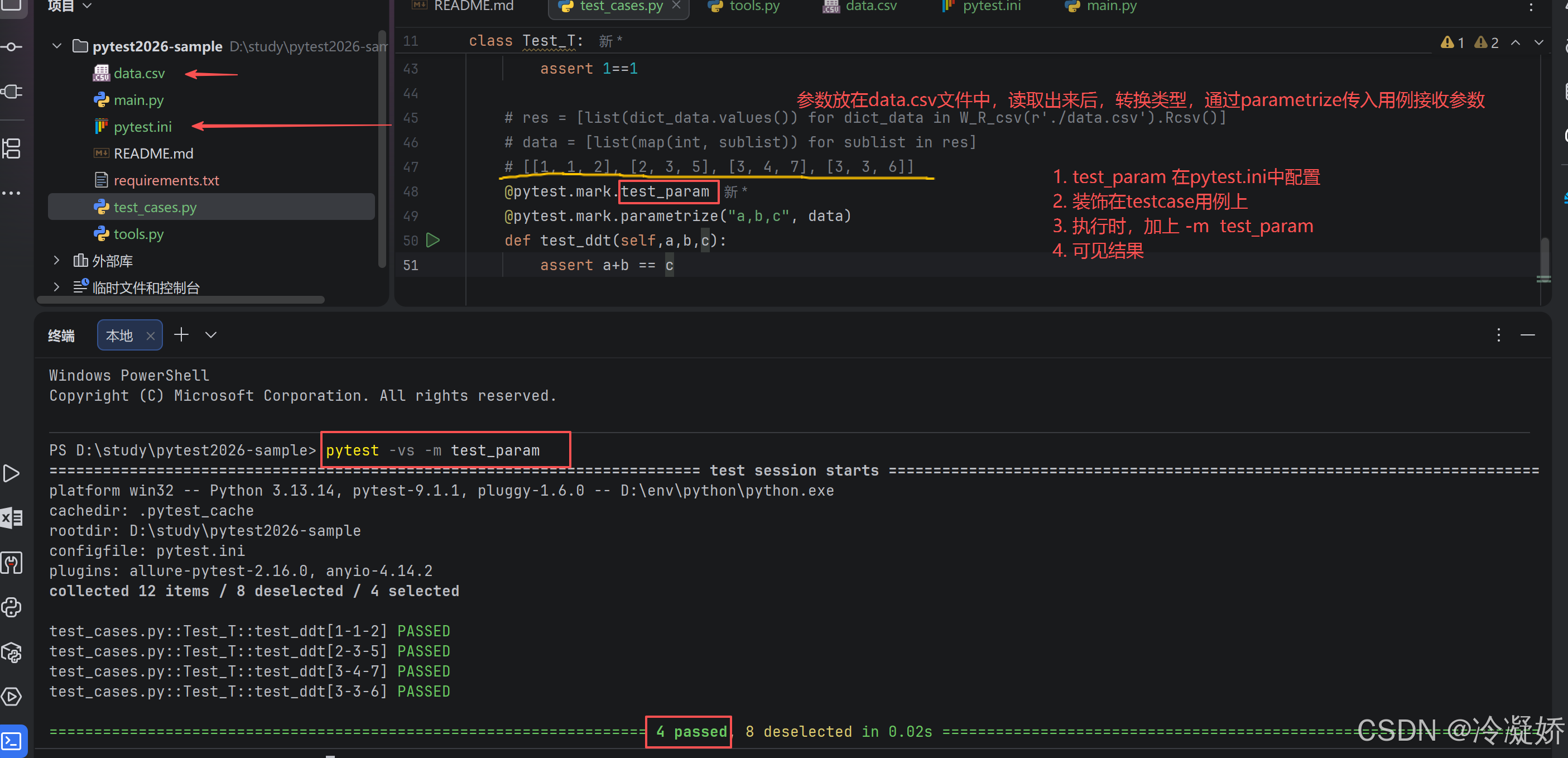Open the Excel-like sidebar icon

(12, 518)
